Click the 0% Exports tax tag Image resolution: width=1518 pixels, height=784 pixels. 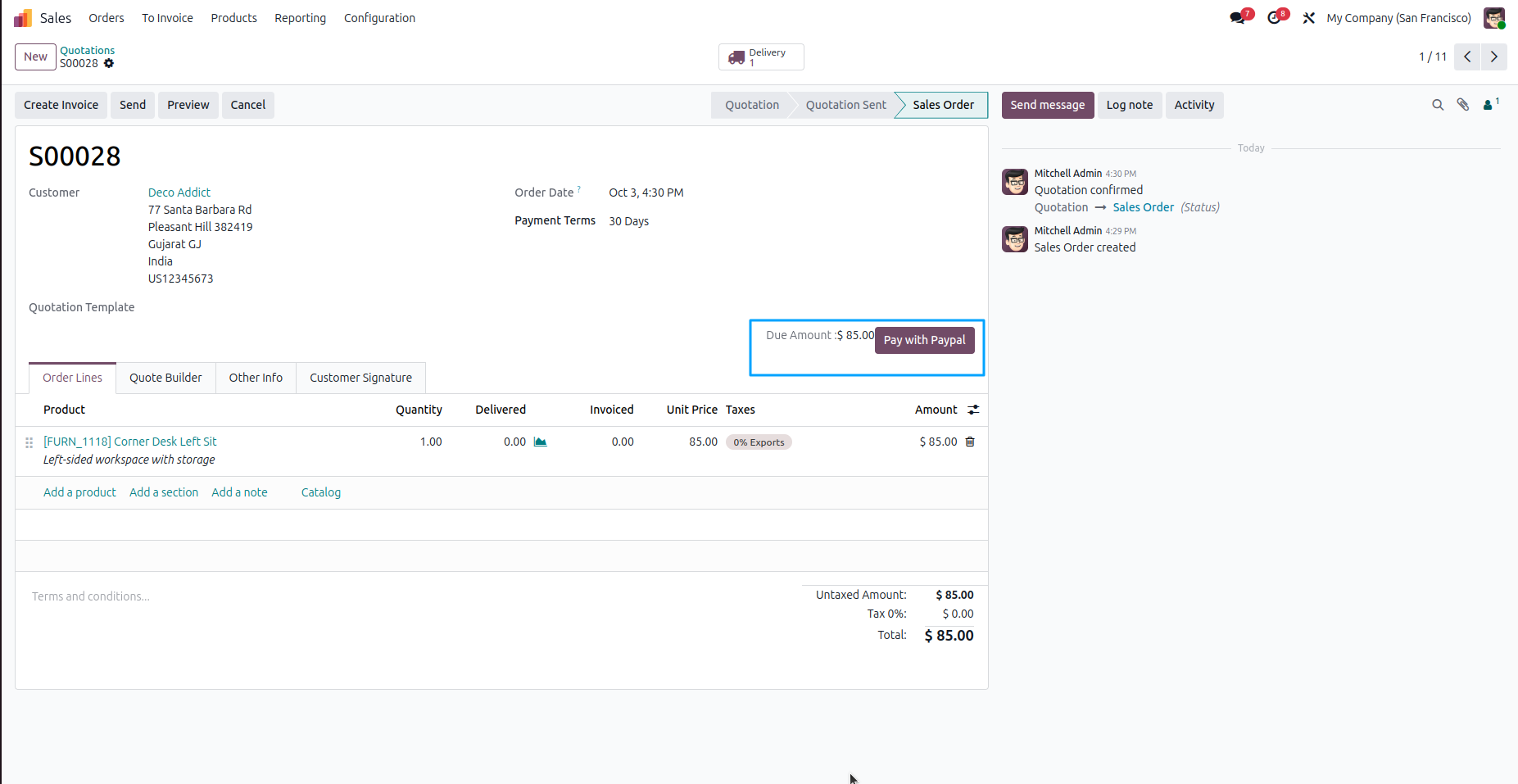(759, 442)
